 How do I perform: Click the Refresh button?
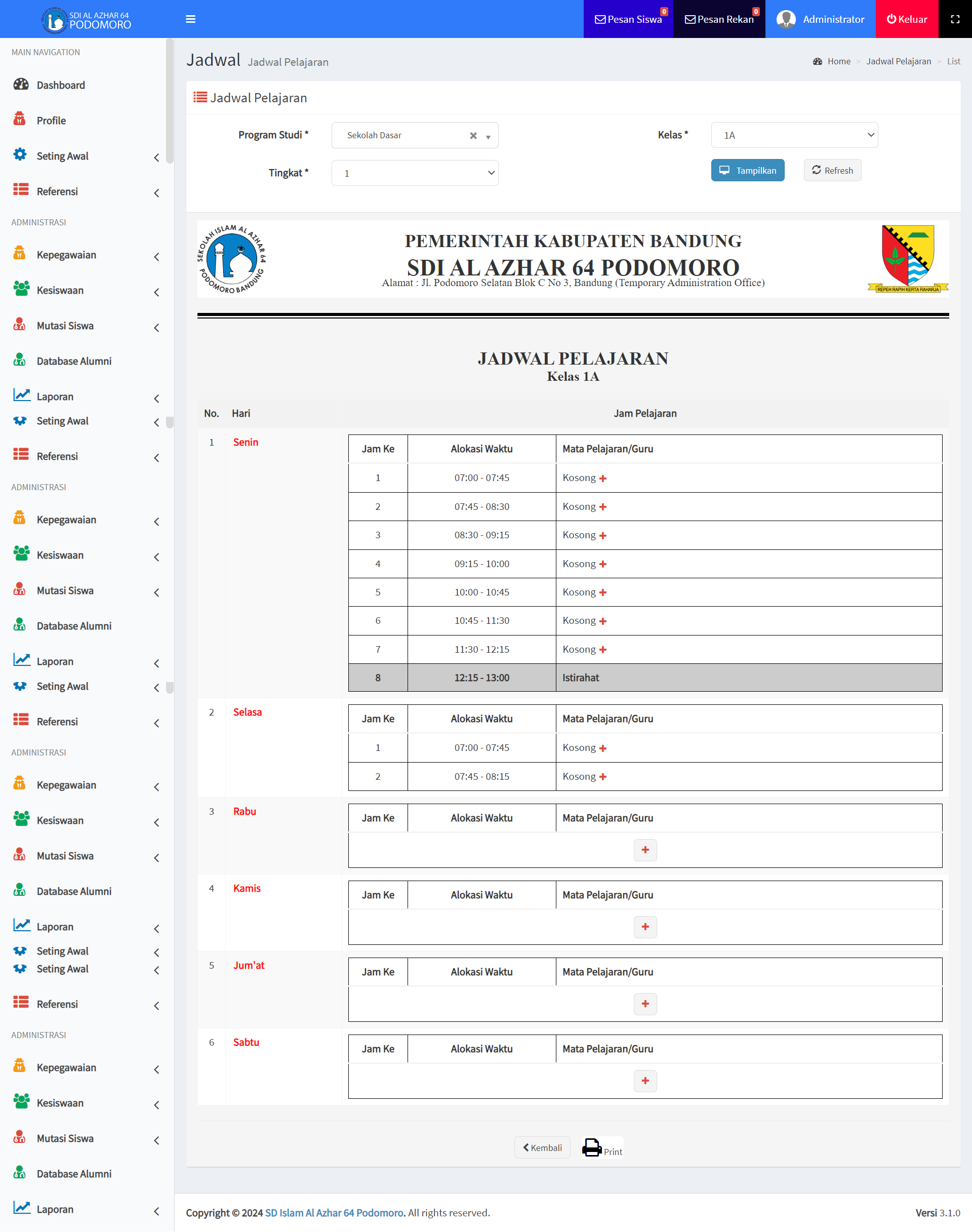tap(832, 170)
